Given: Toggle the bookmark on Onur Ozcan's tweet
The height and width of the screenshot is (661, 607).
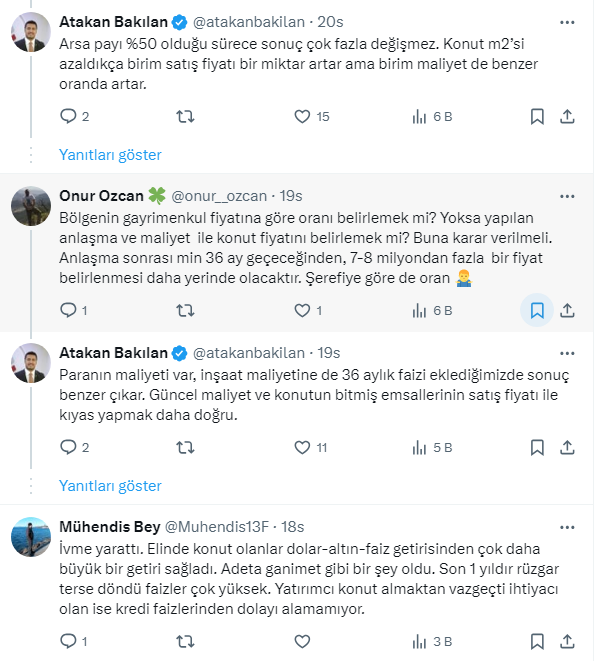Looking at the screenshot, I should 537,311.
